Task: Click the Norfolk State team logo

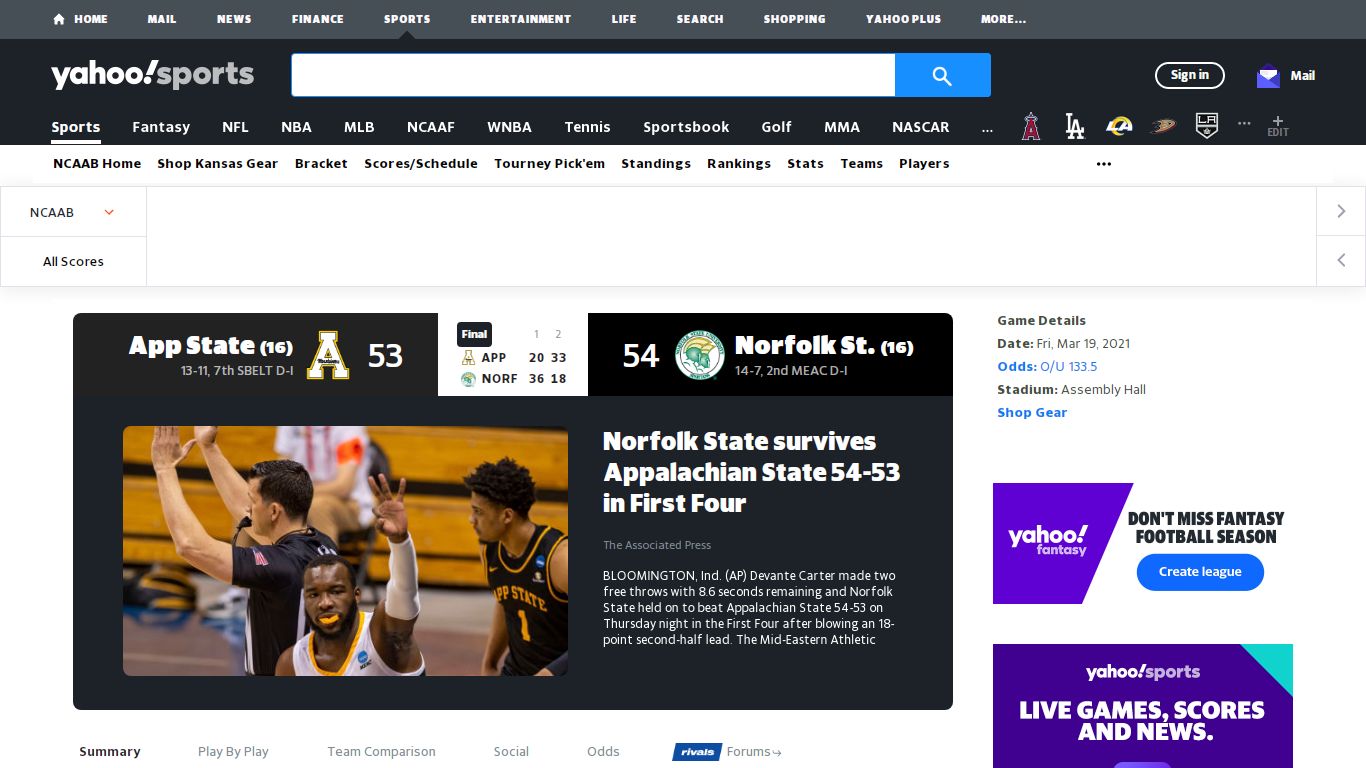Action: click(x=700, y=355)
